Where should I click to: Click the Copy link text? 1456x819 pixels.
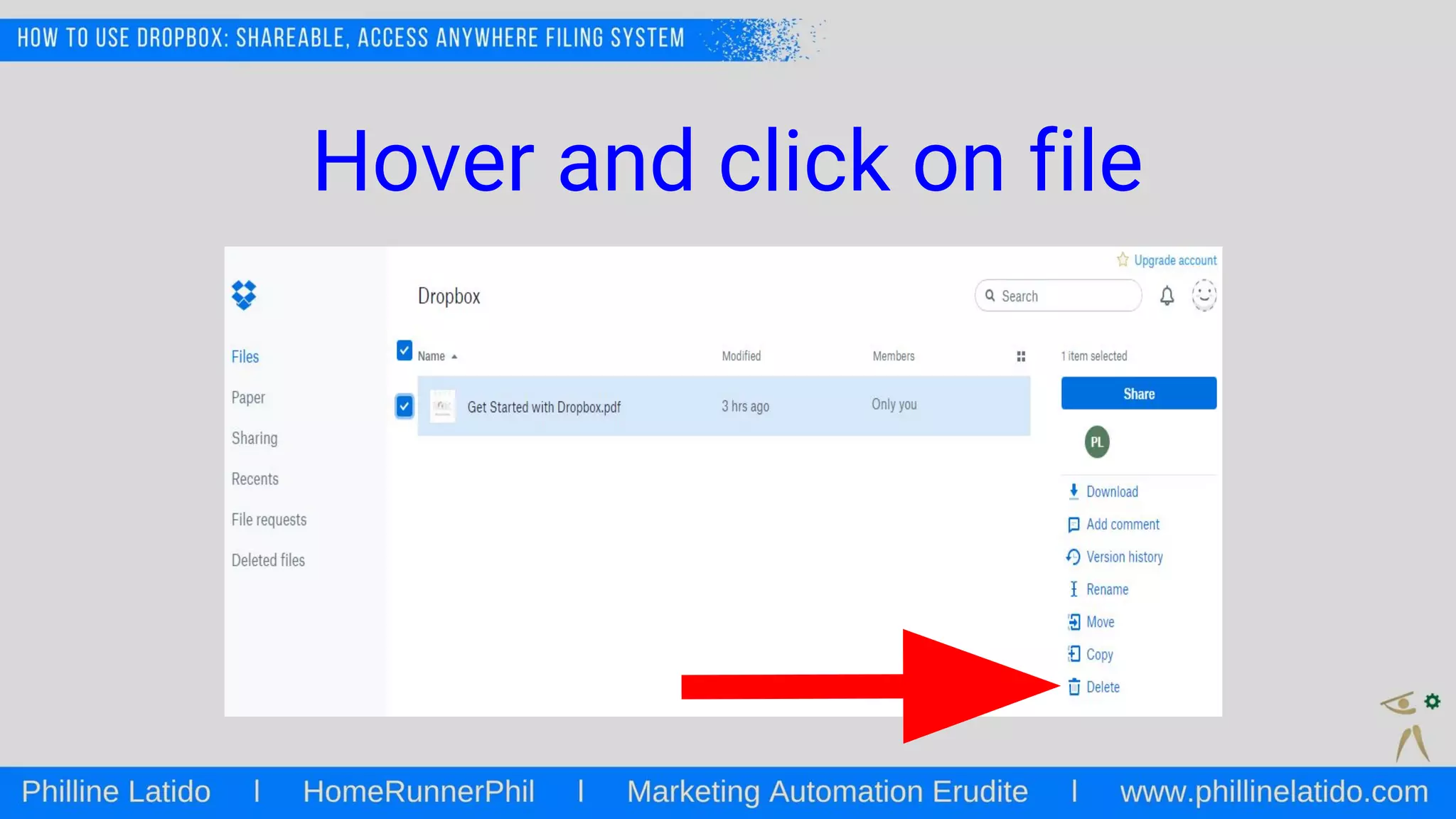coord(1099,655)
